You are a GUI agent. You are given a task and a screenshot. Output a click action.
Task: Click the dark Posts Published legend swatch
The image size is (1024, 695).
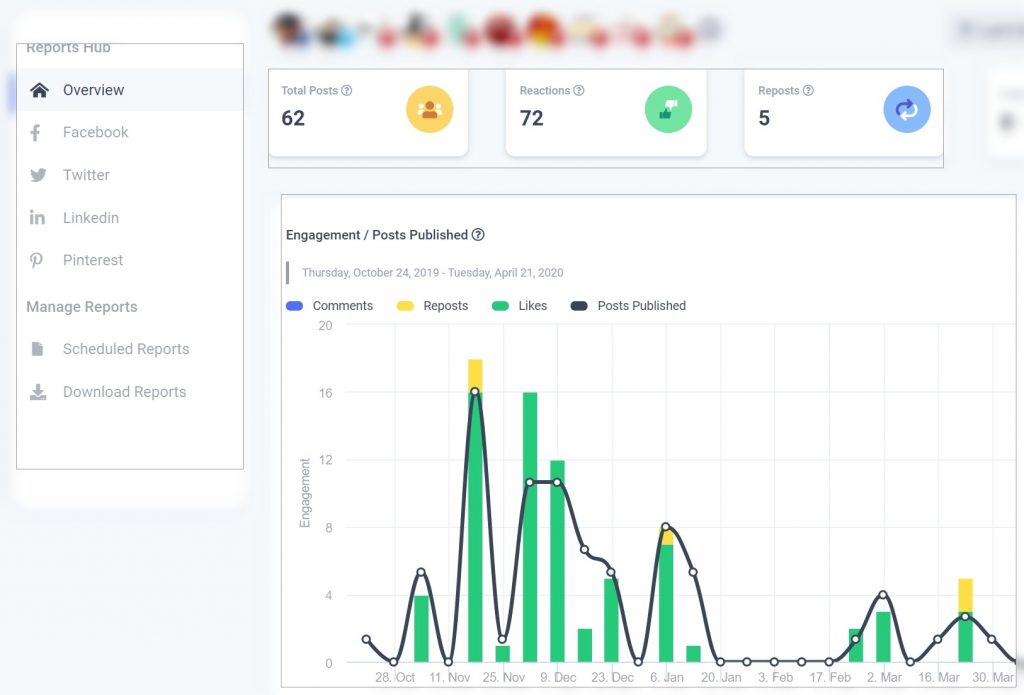(579, 306)
